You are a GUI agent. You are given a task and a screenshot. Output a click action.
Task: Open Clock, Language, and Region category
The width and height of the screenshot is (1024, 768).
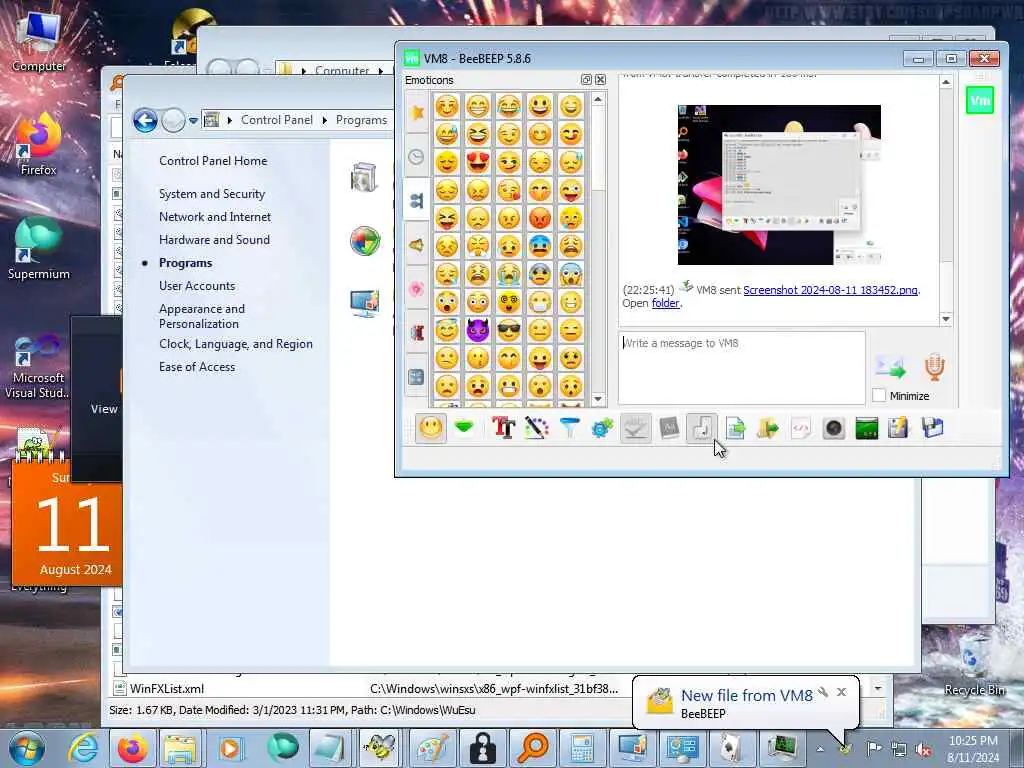click(236, 344)
